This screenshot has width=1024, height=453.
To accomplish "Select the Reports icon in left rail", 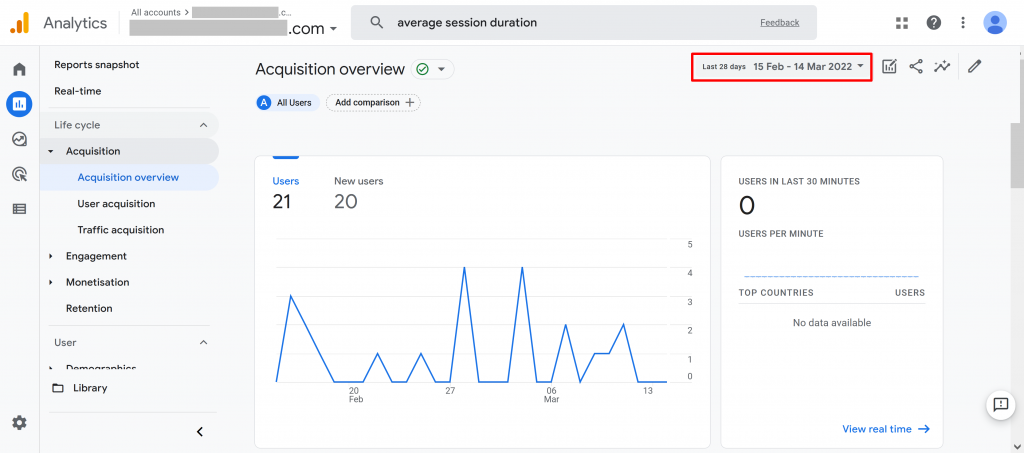I will coord(20,104).
